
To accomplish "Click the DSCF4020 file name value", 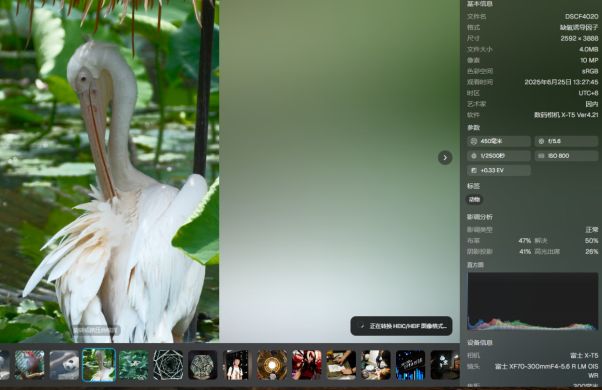I will click(581, 17).
